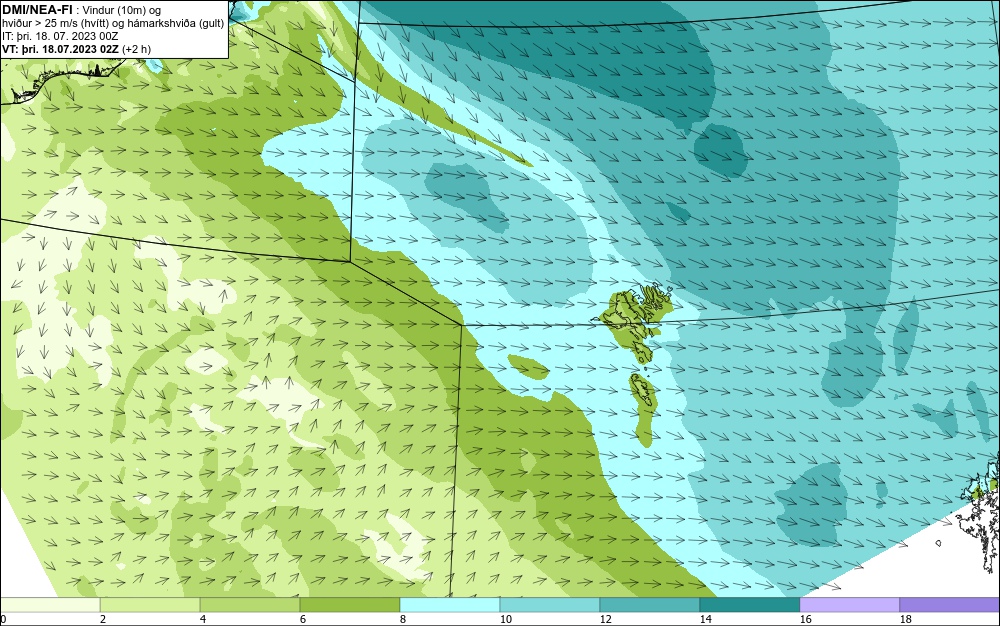Screen dimensions: 1000x626
Task: Click the scale label '18'
Action: (x=905, y=619)
